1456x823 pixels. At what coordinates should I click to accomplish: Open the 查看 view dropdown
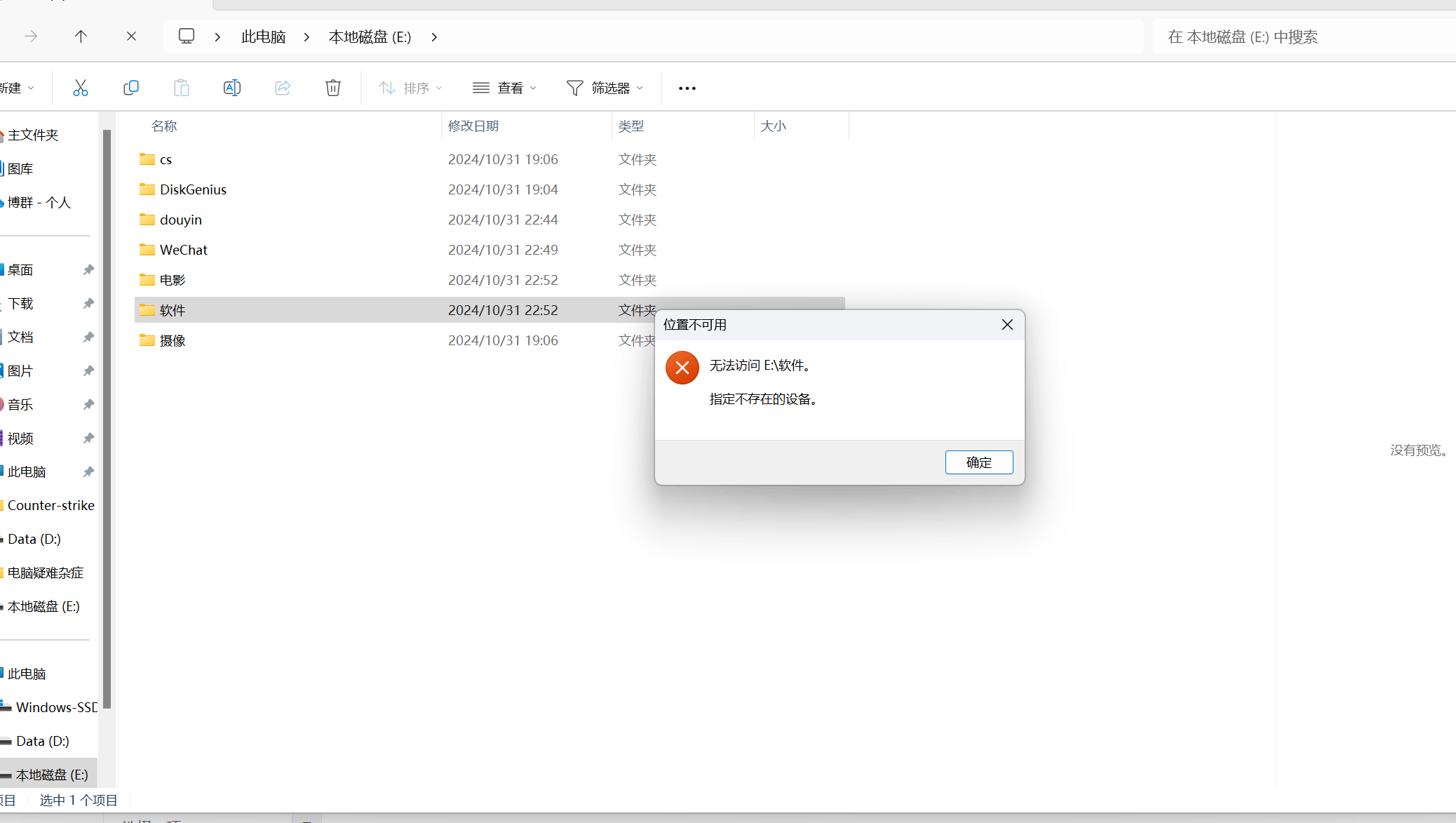pos(505,88)
